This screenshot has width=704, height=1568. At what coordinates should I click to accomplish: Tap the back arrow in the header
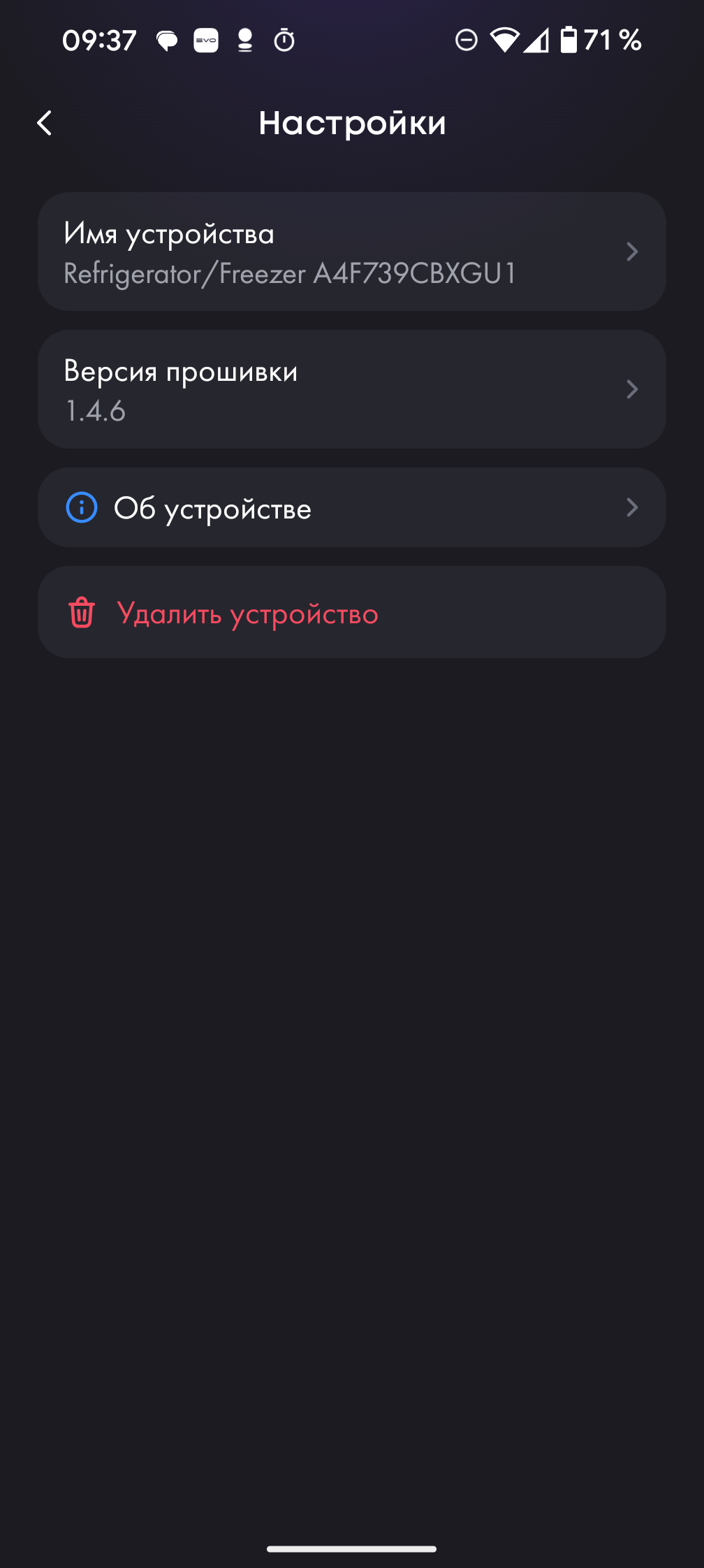45,123
